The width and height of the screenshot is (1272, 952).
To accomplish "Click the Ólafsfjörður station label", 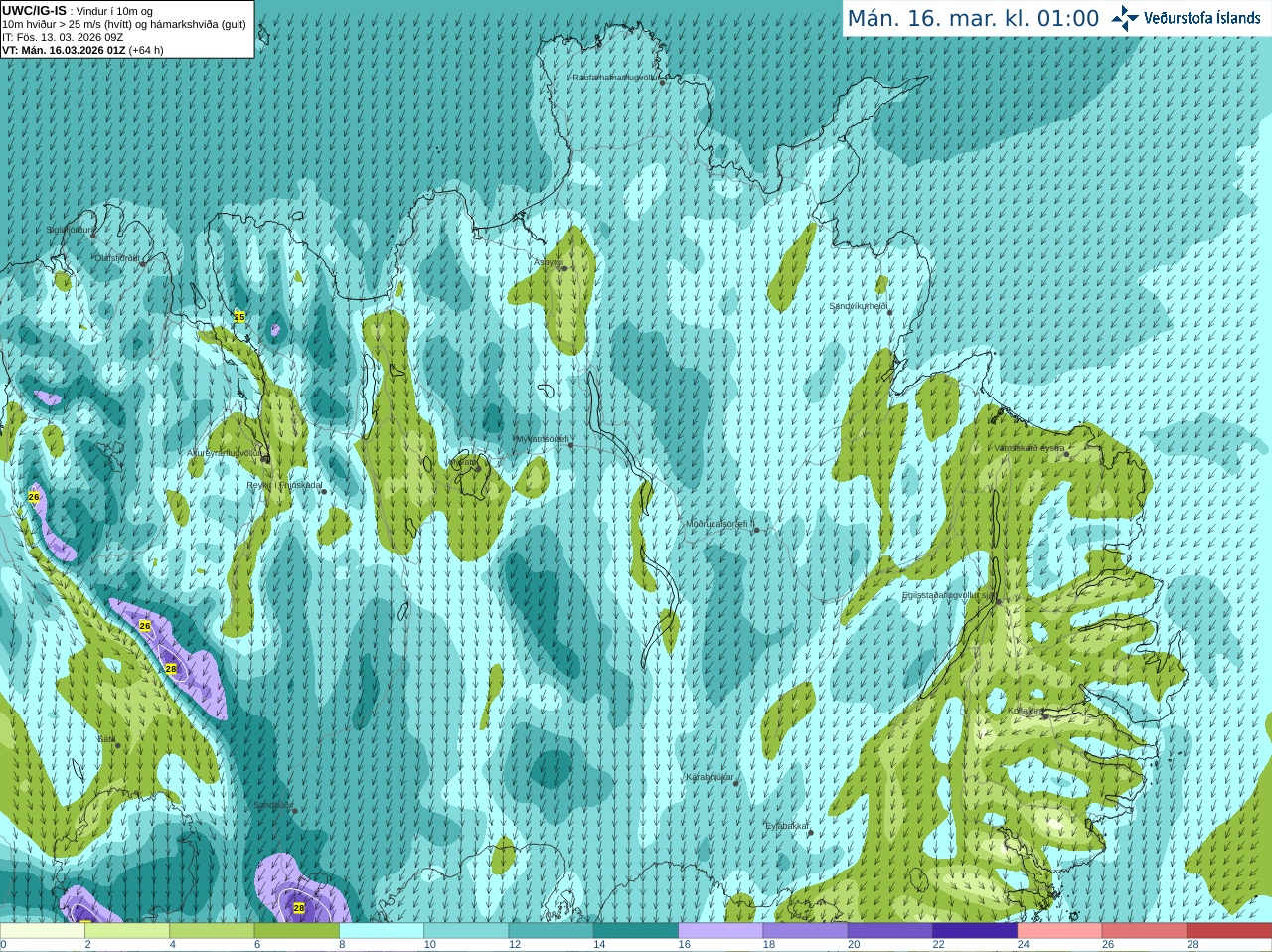I will 117,258.
